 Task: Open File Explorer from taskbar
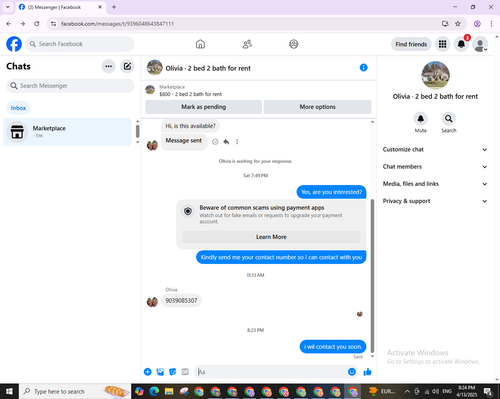(x=169, y=391)
